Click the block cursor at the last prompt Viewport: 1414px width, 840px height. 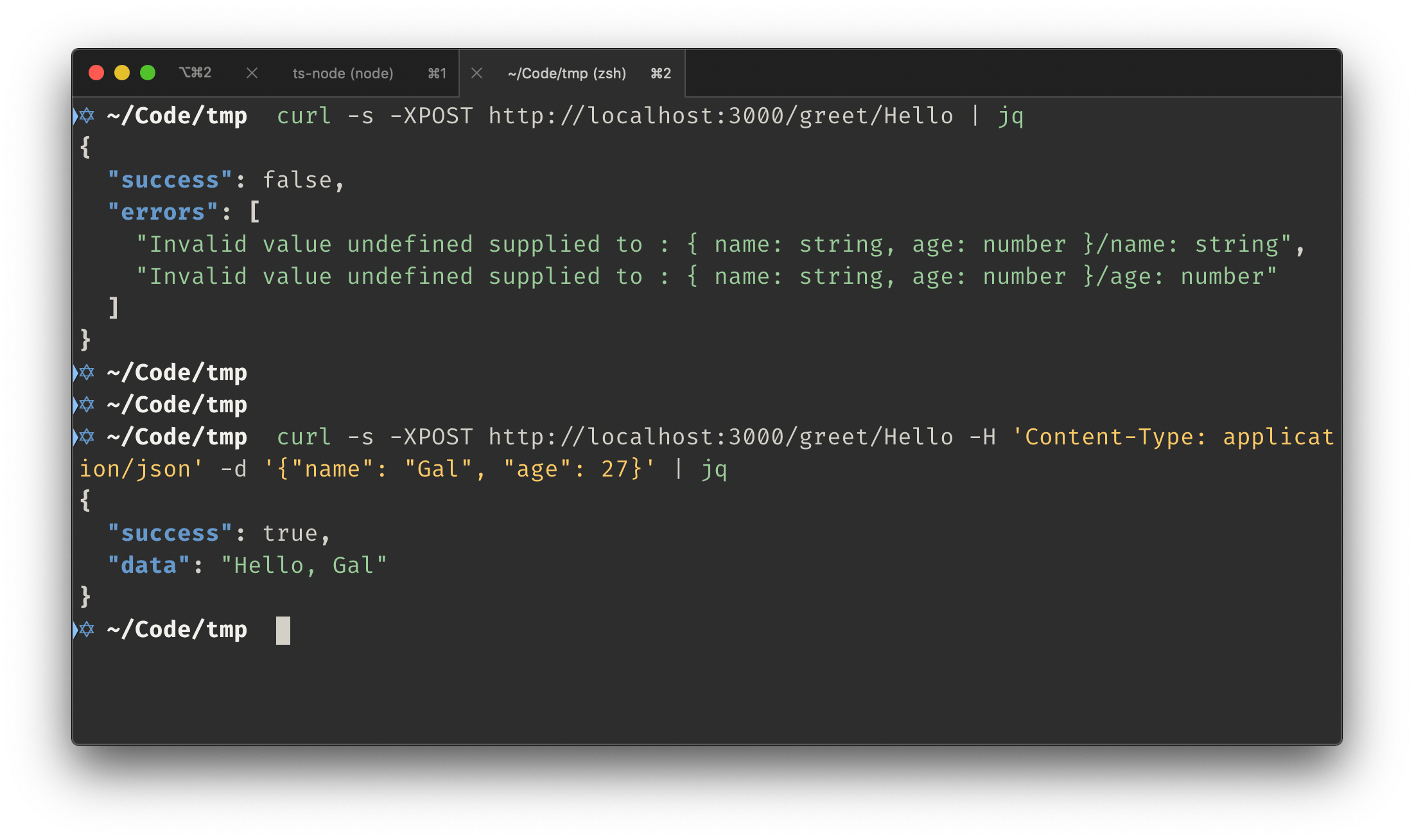[x=283, y=630]
